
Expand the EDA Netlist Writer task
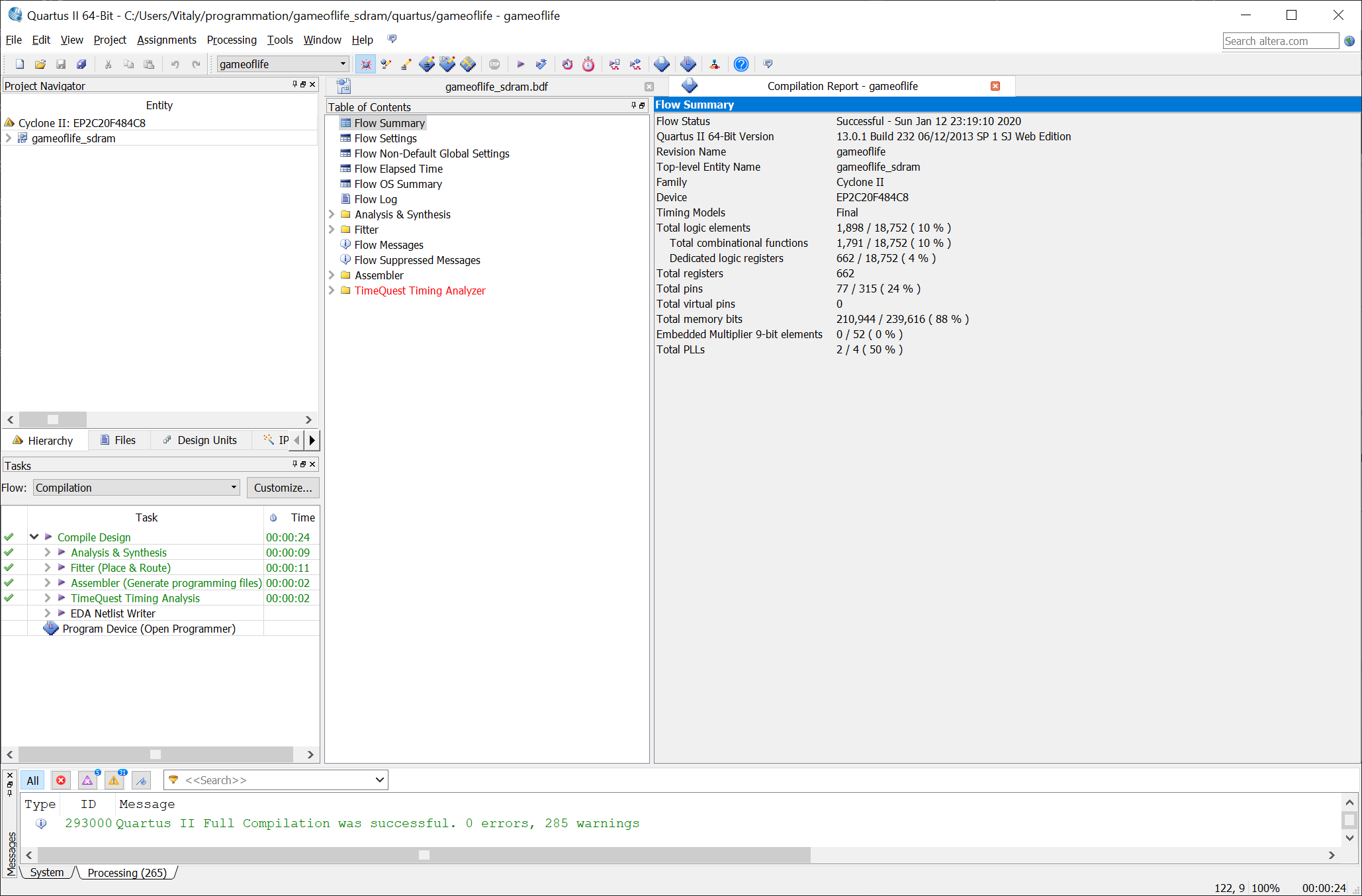click(47, 613)
